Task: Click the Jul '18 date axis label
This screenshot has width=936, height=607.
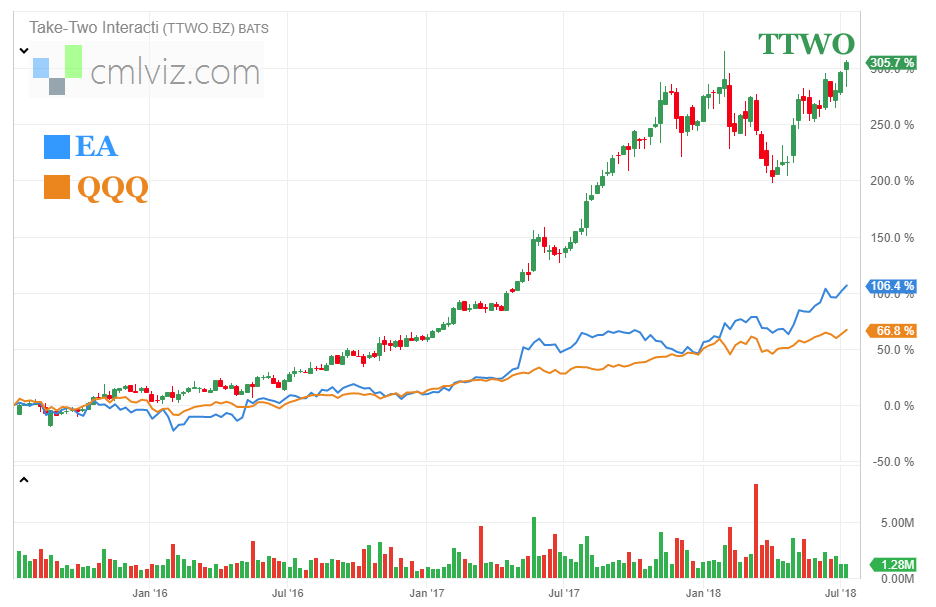Action: tap(840, 593)
